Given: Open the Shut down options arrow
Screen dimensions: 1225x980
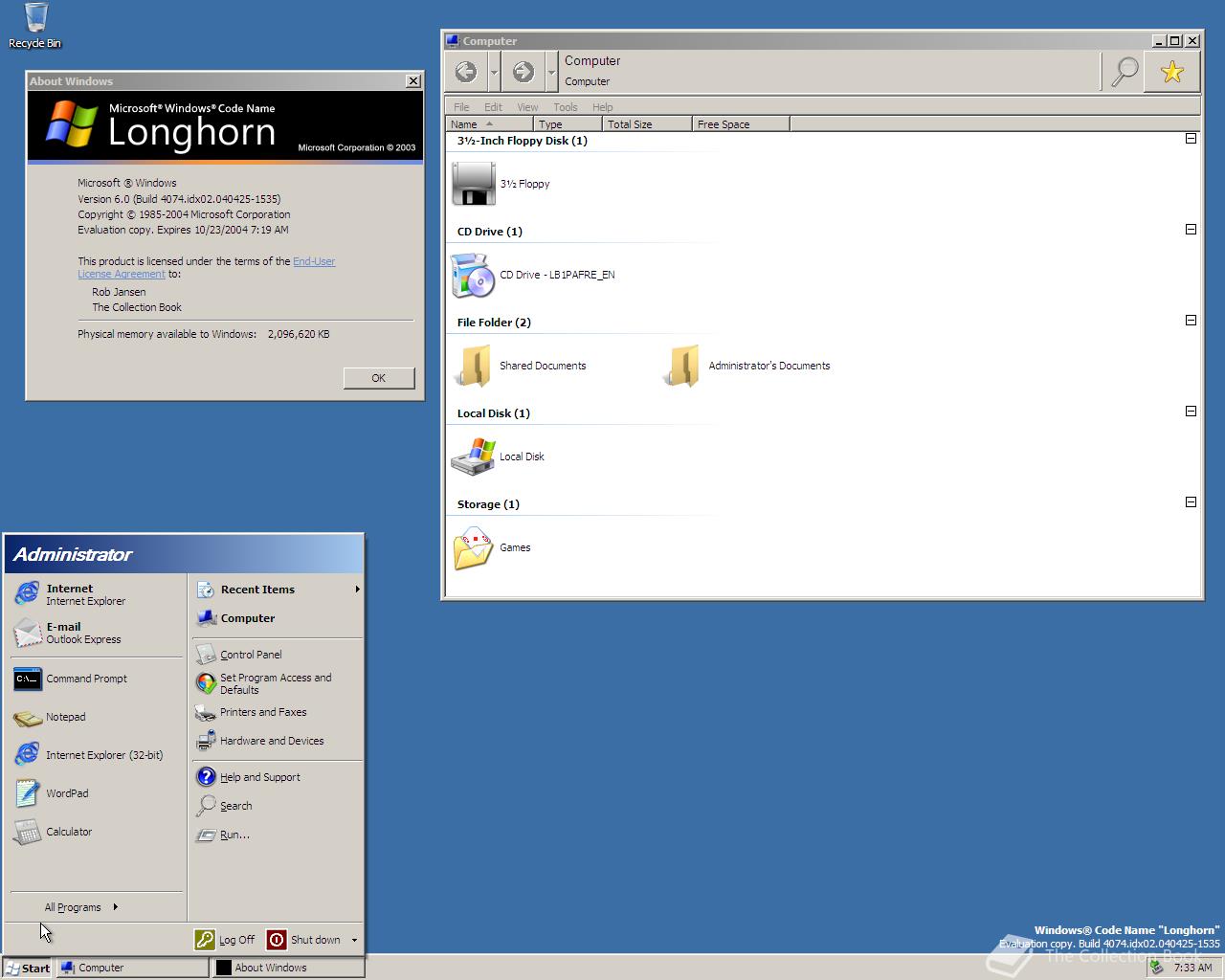Looking at the screenshot, I should point(354,940).
